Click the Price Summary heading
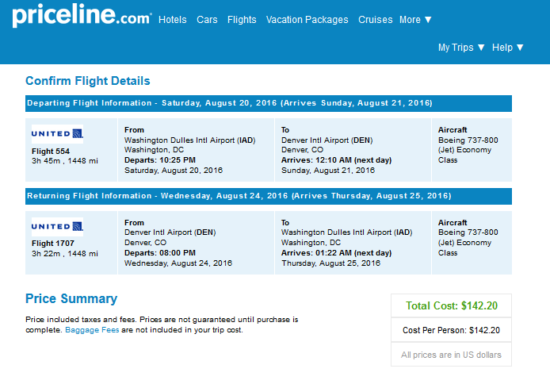 (71, 299)
